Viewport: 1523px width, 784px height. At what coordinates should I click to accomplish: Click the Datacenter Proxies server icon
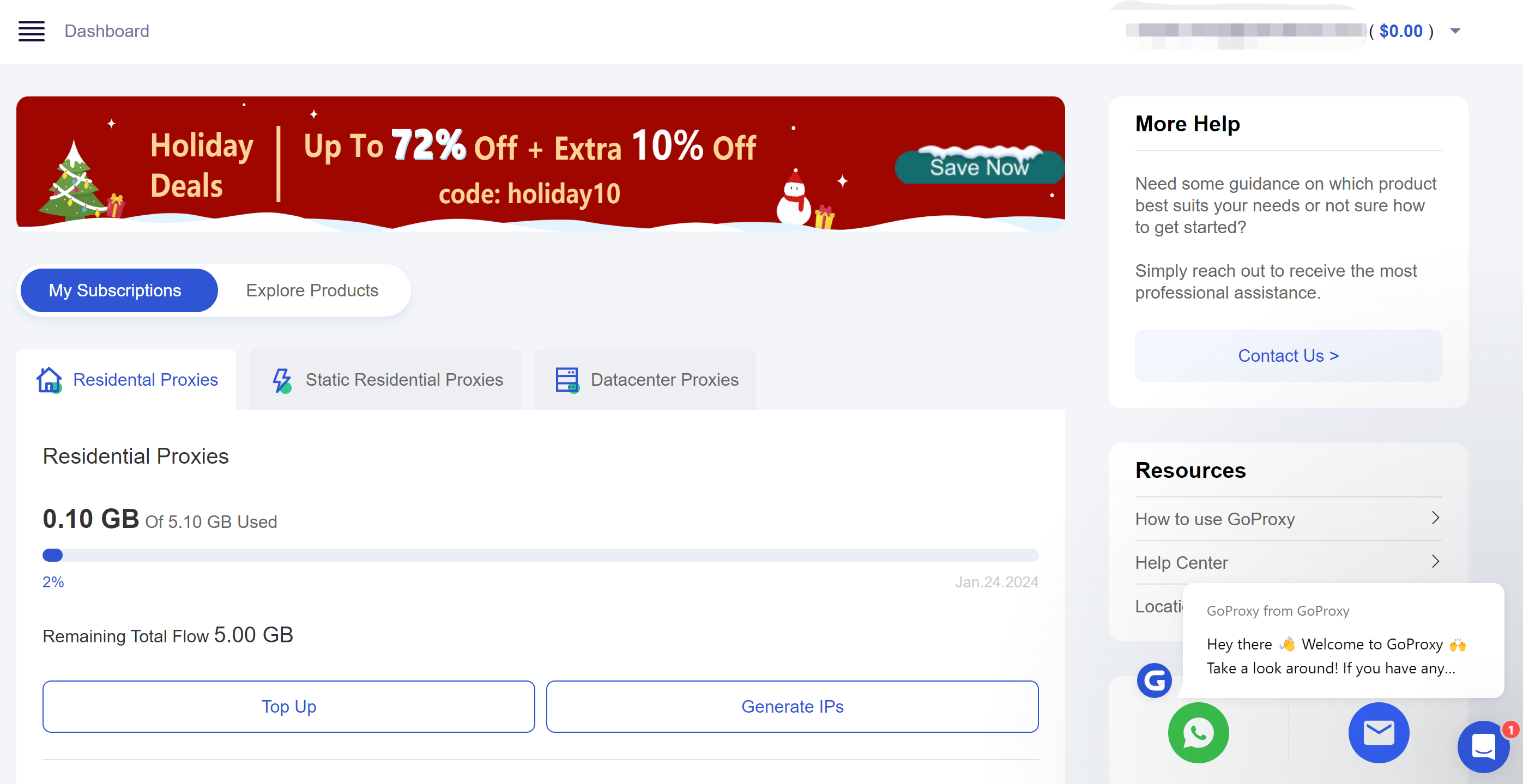[567, 380]
